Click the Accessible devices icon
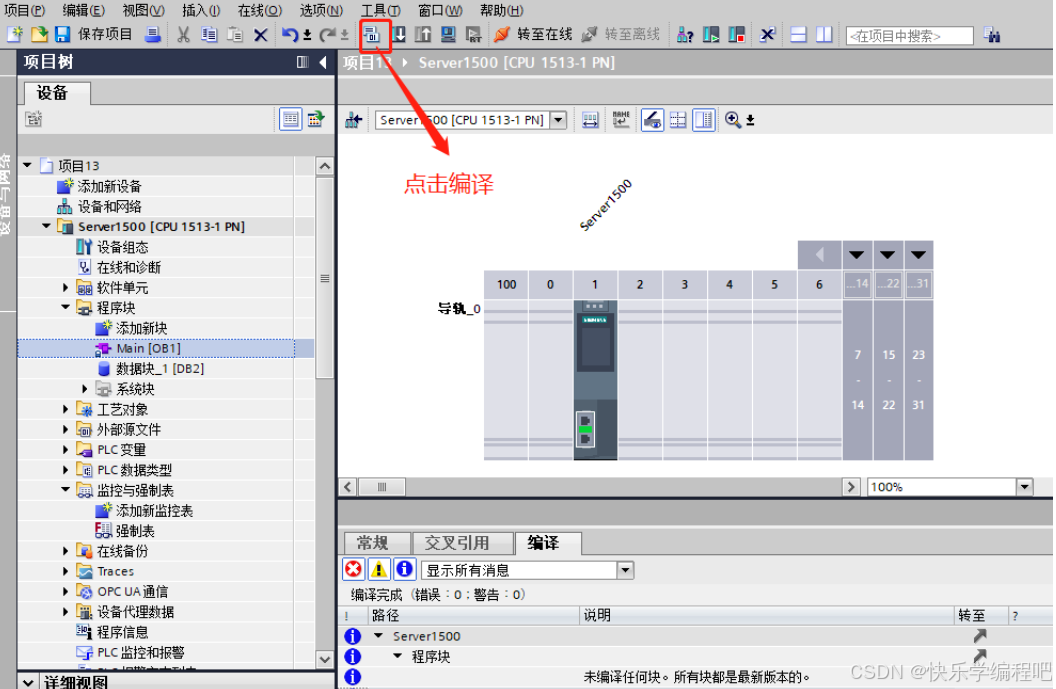The width and height of the screenshot is (1056, 689). coord(685,34)
